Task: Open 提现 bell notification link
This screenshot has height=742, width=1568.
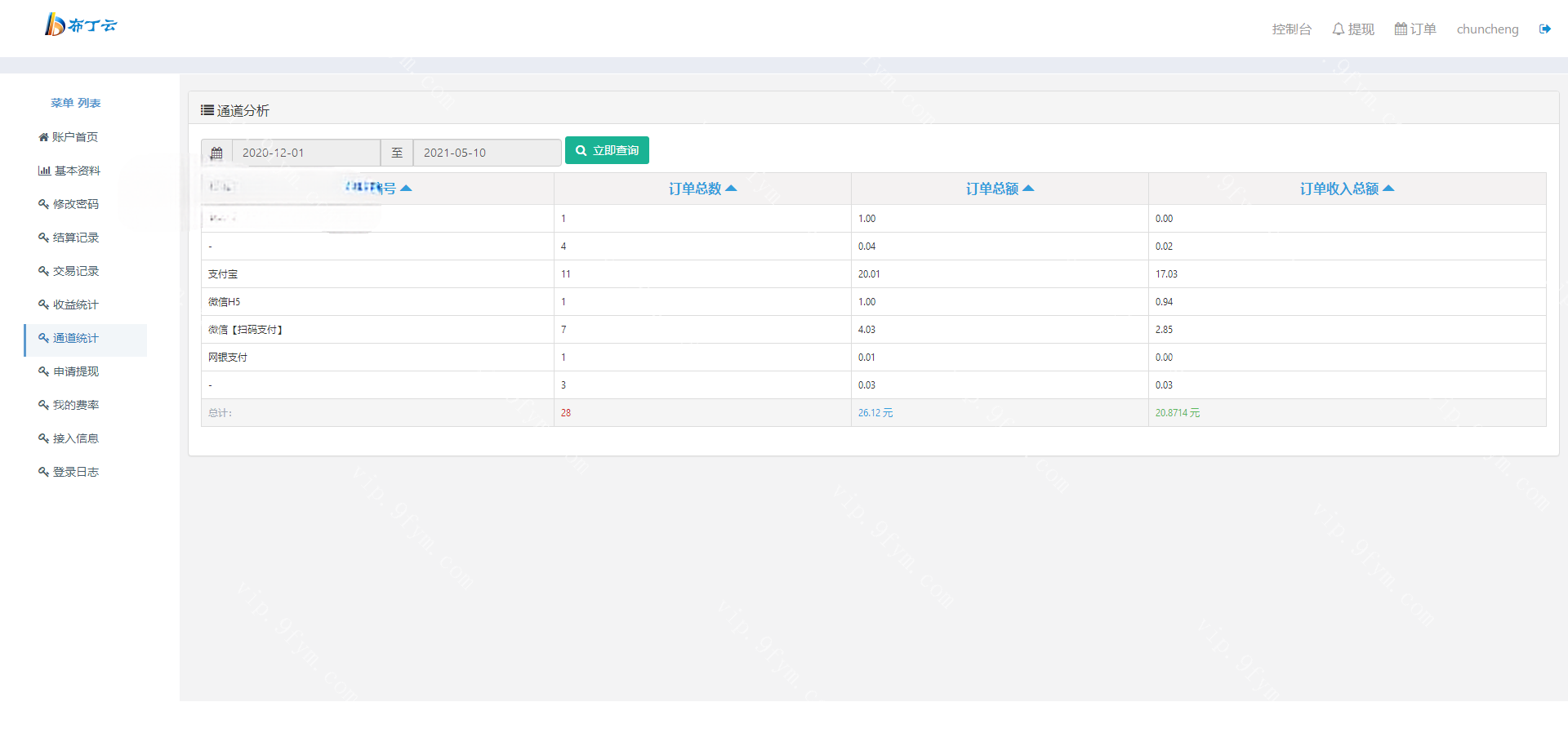Action: (x=1353, y=29)
